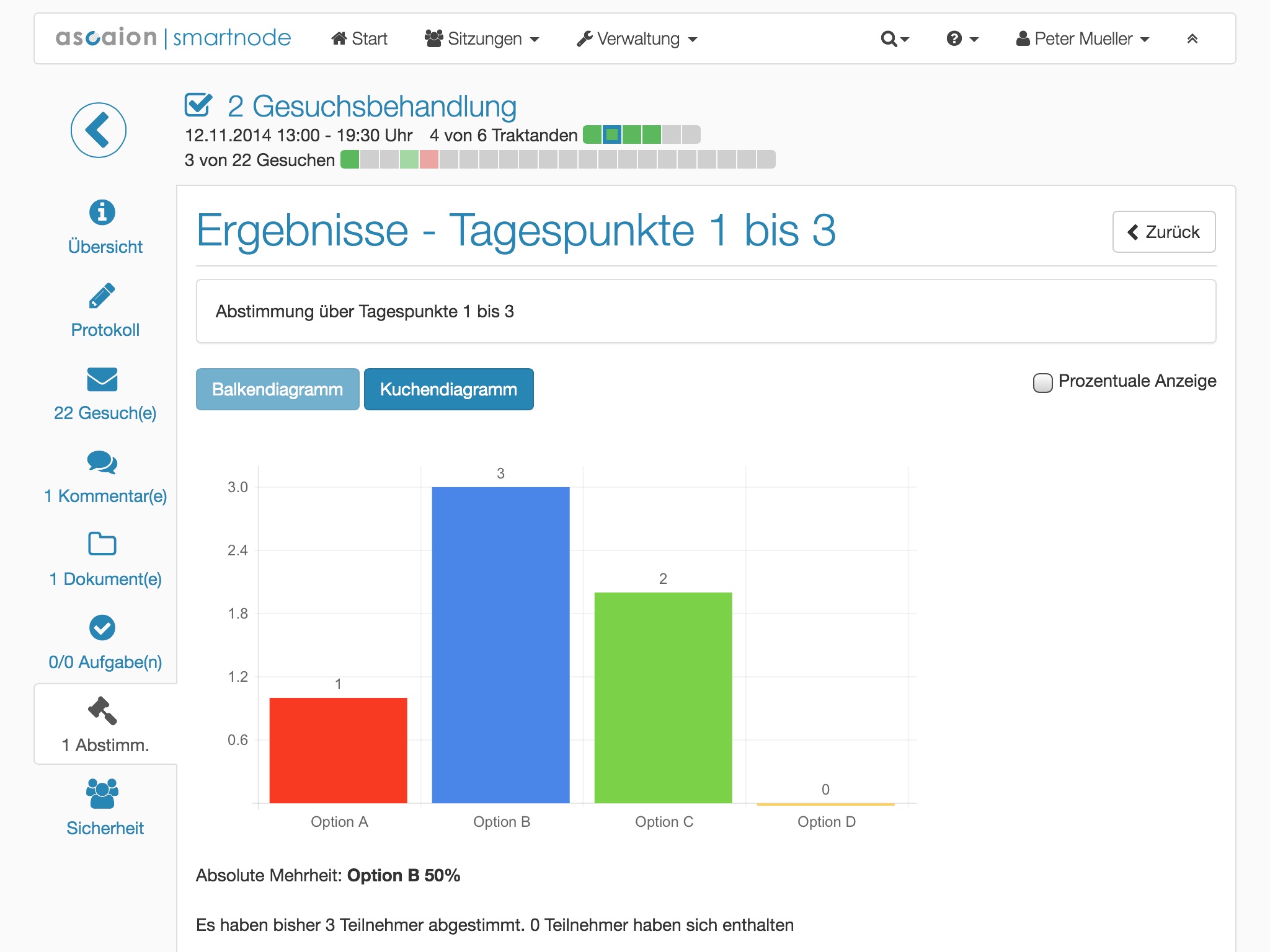Click the Zurück button

[1164, 232]
